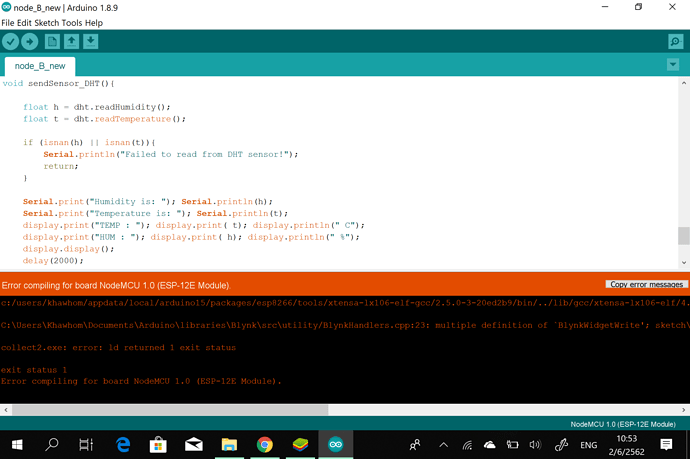Open Task View on taskbar
Image resolution: width=690 pixels, height=459 pixels.
click(86, 445)
